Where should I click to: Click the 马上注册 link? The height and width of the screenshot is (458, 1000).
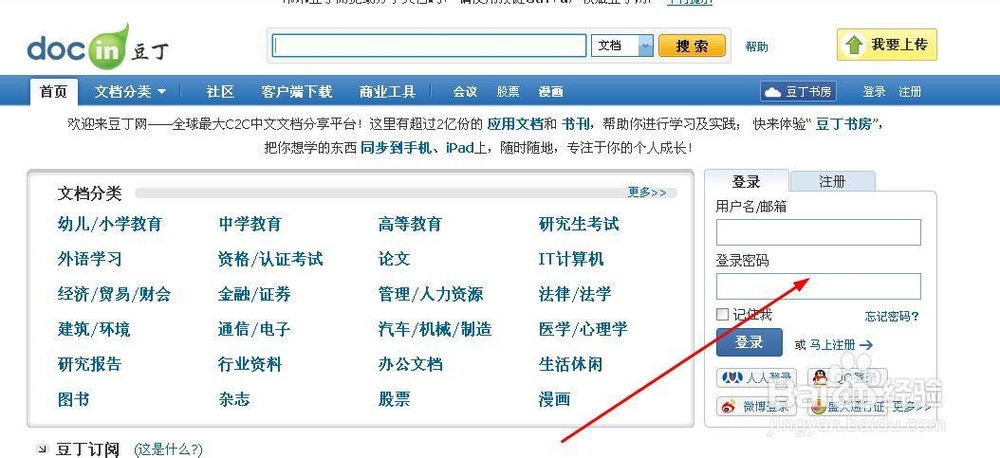point(832,345)
